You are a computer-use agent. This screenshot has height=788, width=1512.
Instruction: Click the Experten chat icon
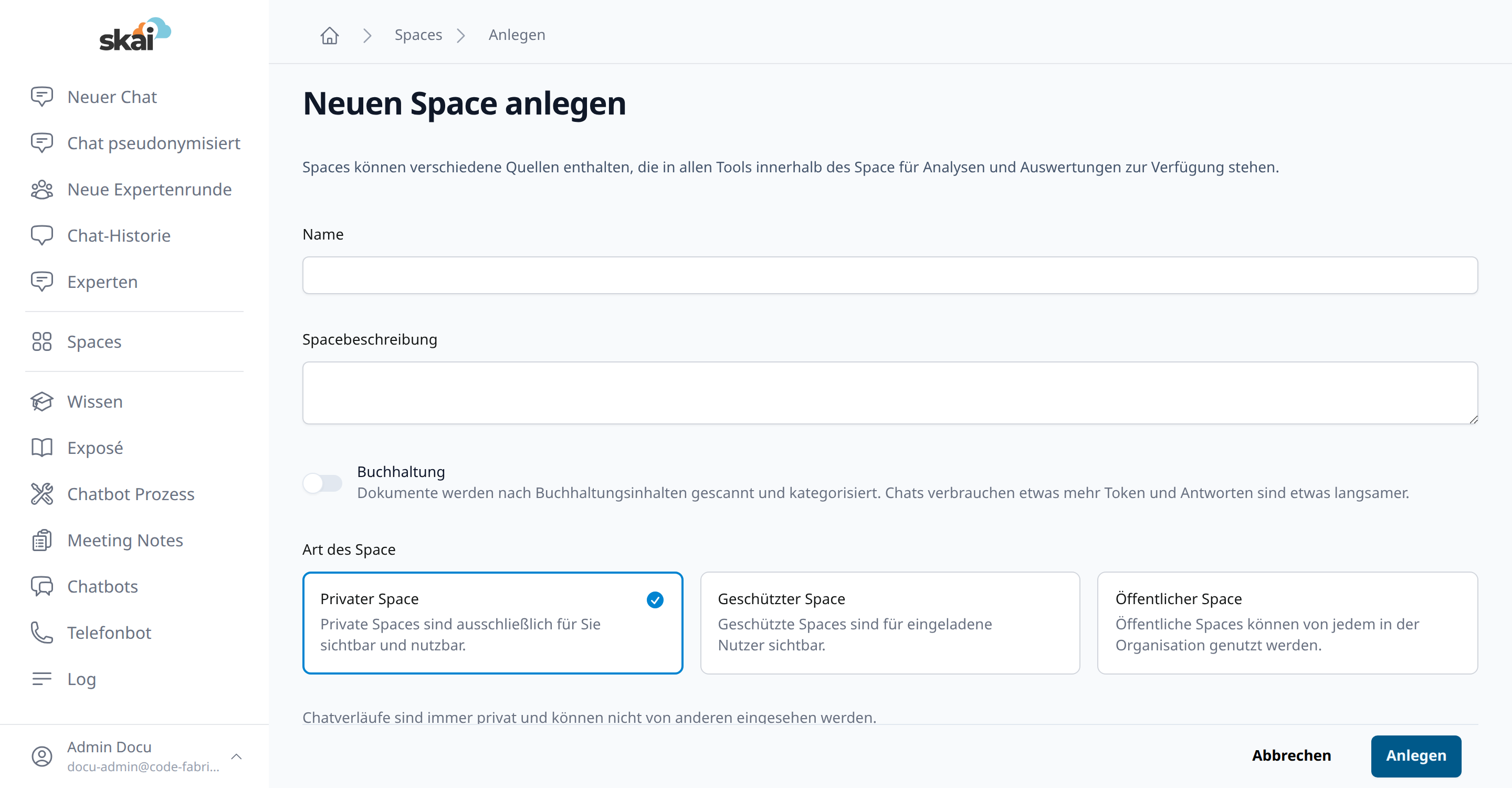[41, 282]
